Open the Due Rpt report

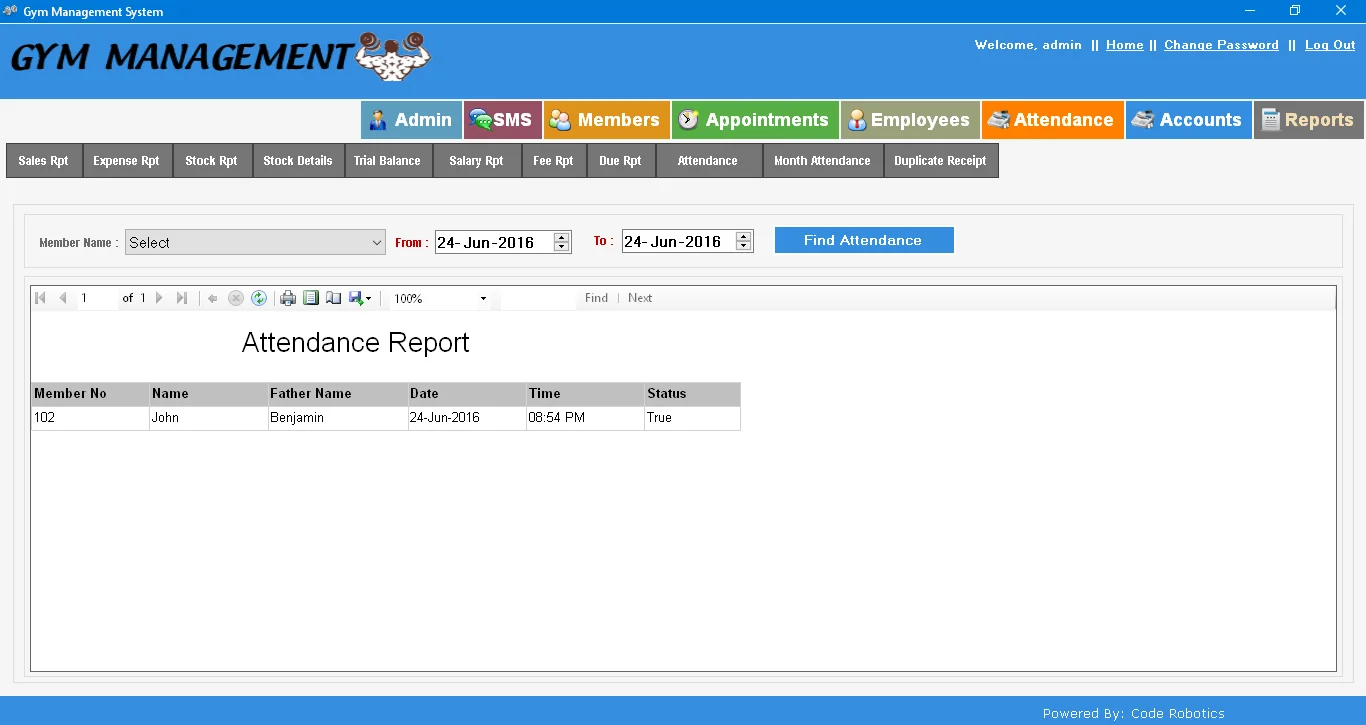(621, 161)
